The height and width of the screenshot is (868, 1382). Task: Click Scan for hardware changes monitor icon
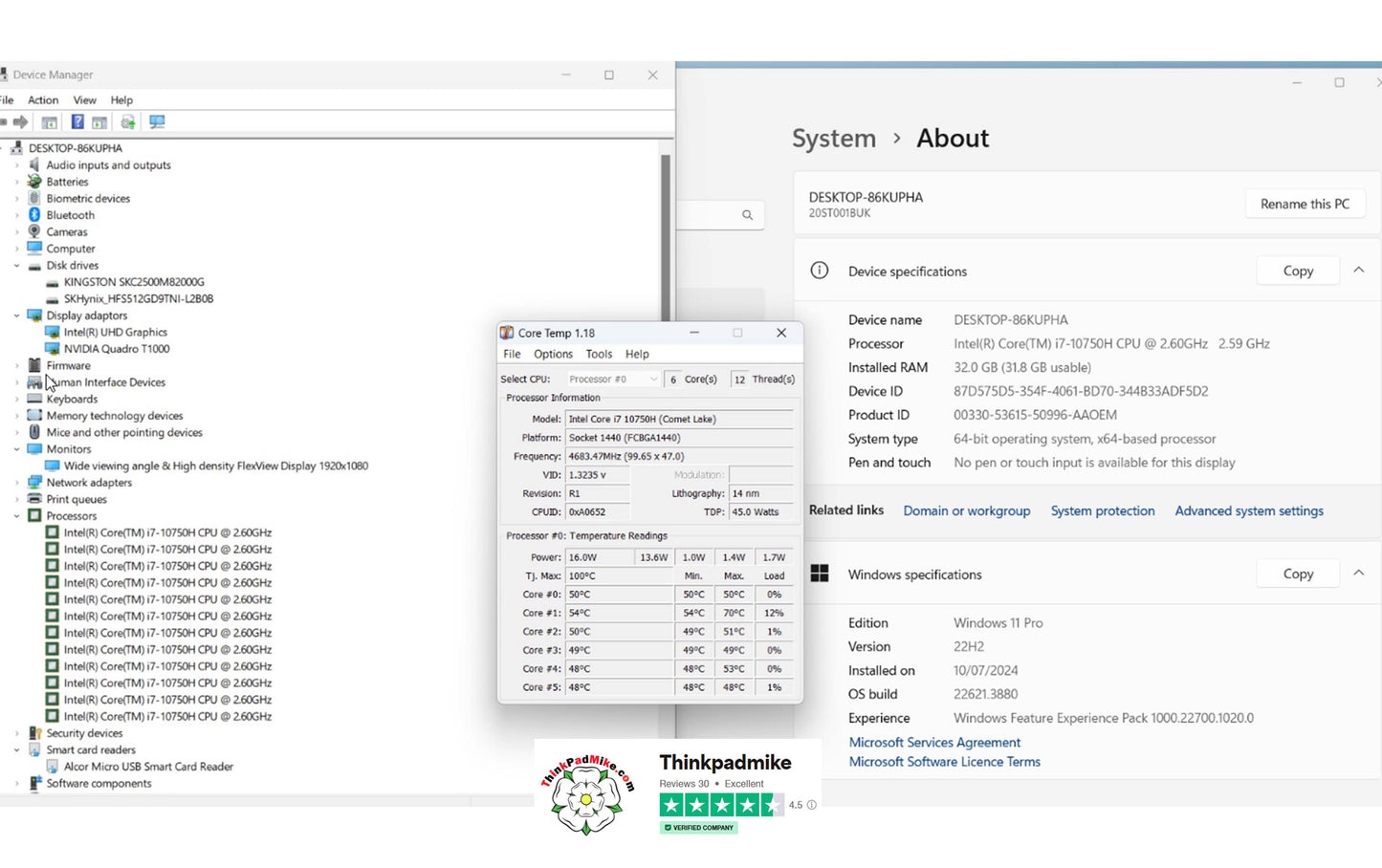coord(157,122)
